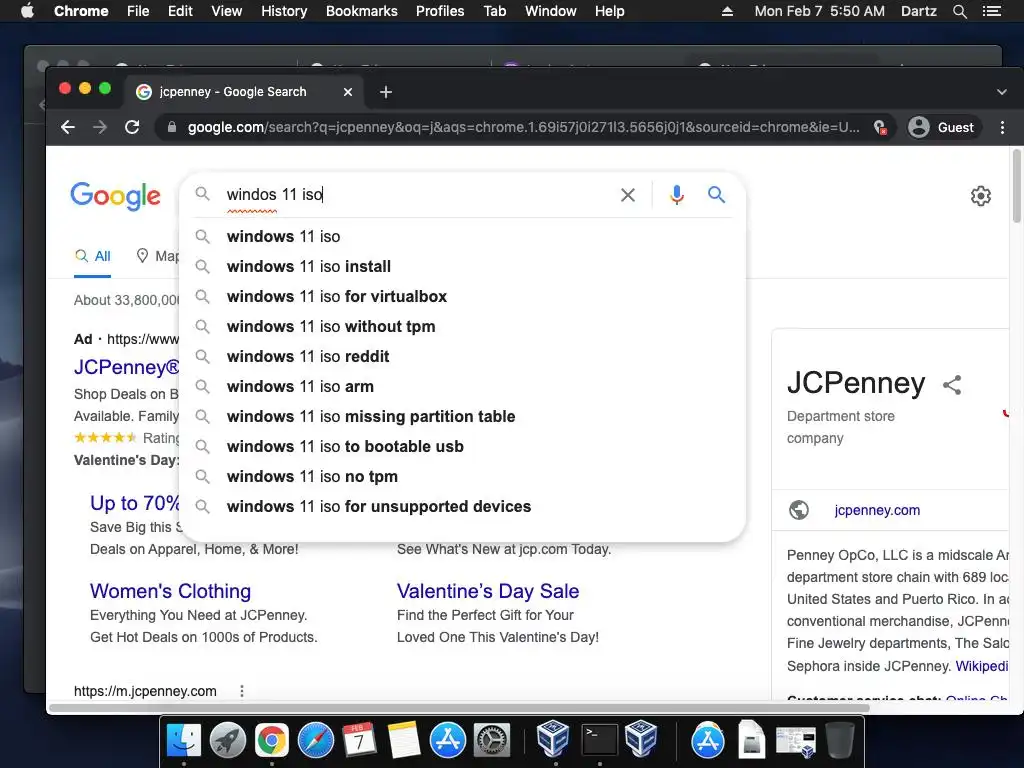This screenshot has height=768, width=1024.
Task: Open the Wikipedia link in description
Action: click(x=982, y=666)
